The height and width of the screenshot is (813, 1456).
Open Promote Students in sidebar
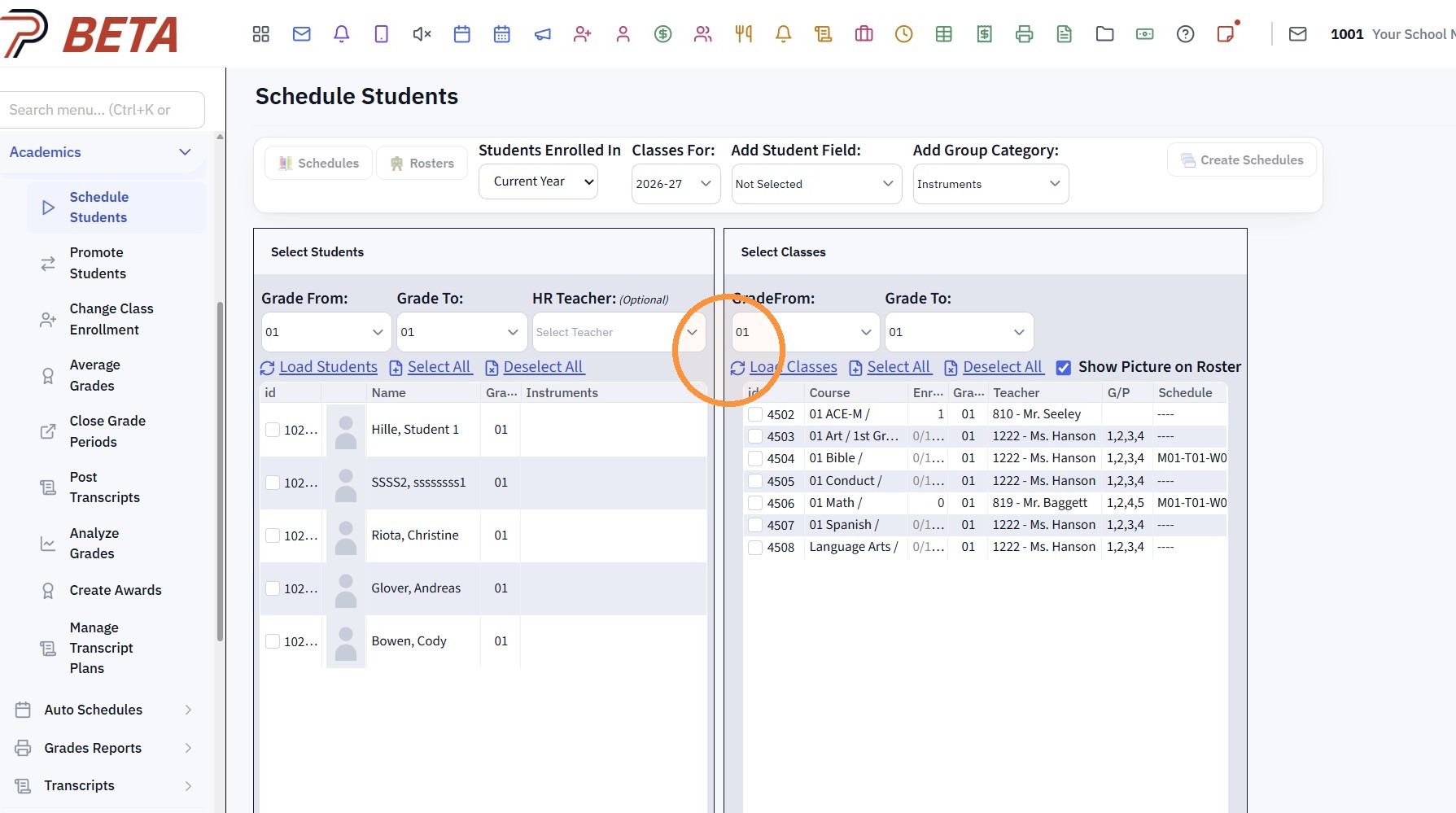pos(116,263)
